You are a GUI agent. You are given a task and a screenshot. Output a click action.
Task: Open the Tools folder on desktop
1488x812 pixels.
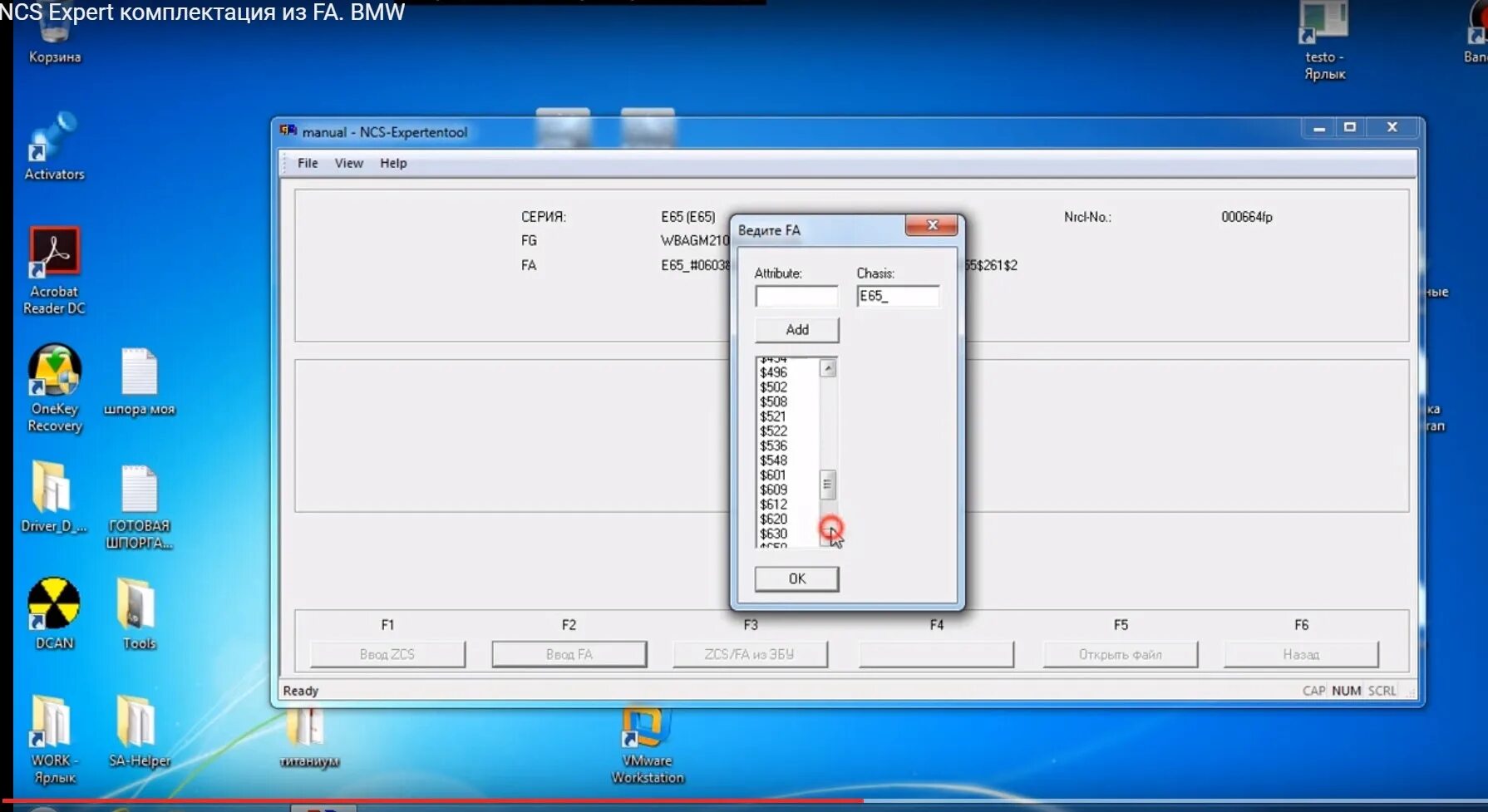(x=139, y=613)
